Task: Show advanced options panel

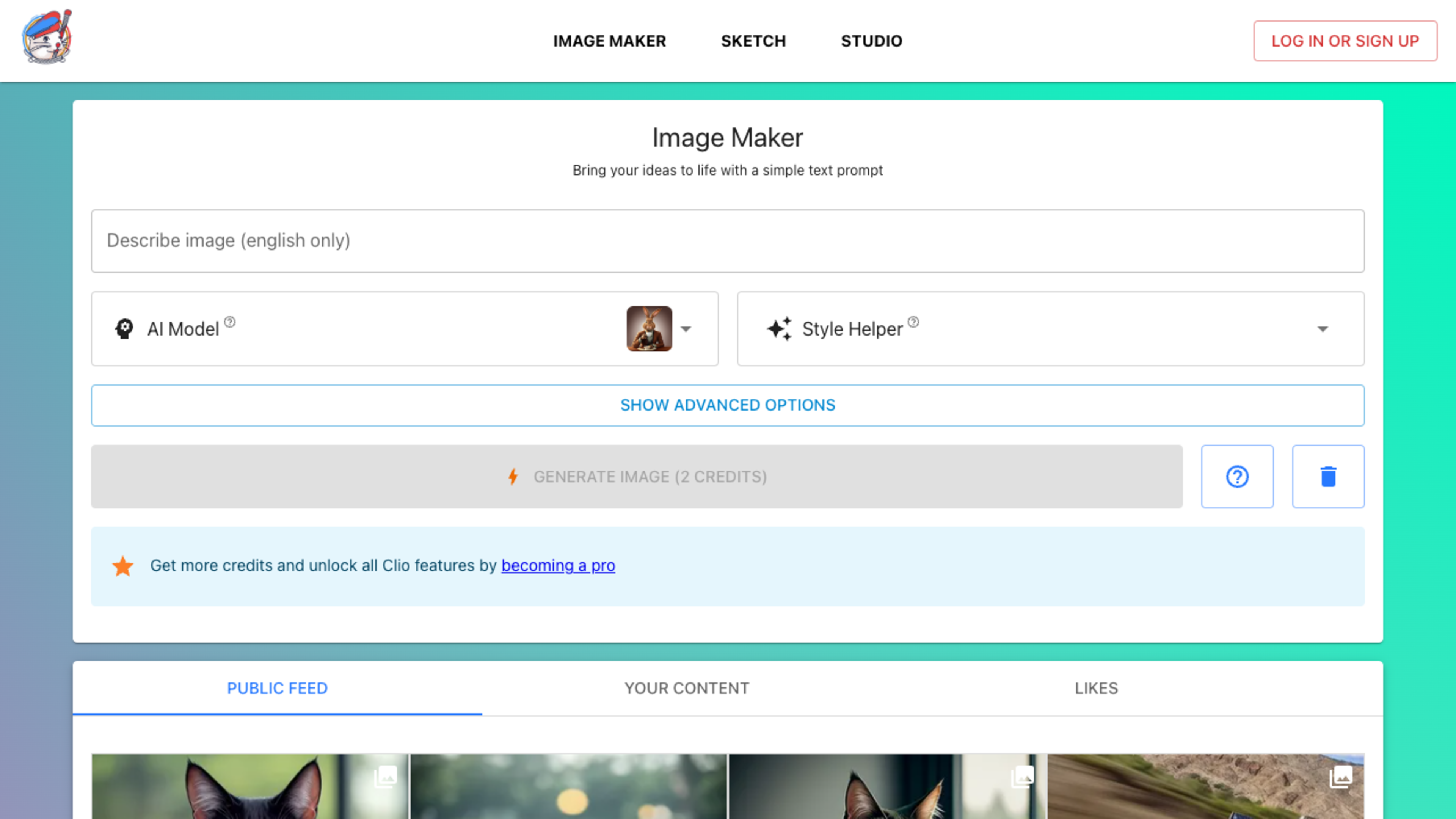Action: (728, 405)
